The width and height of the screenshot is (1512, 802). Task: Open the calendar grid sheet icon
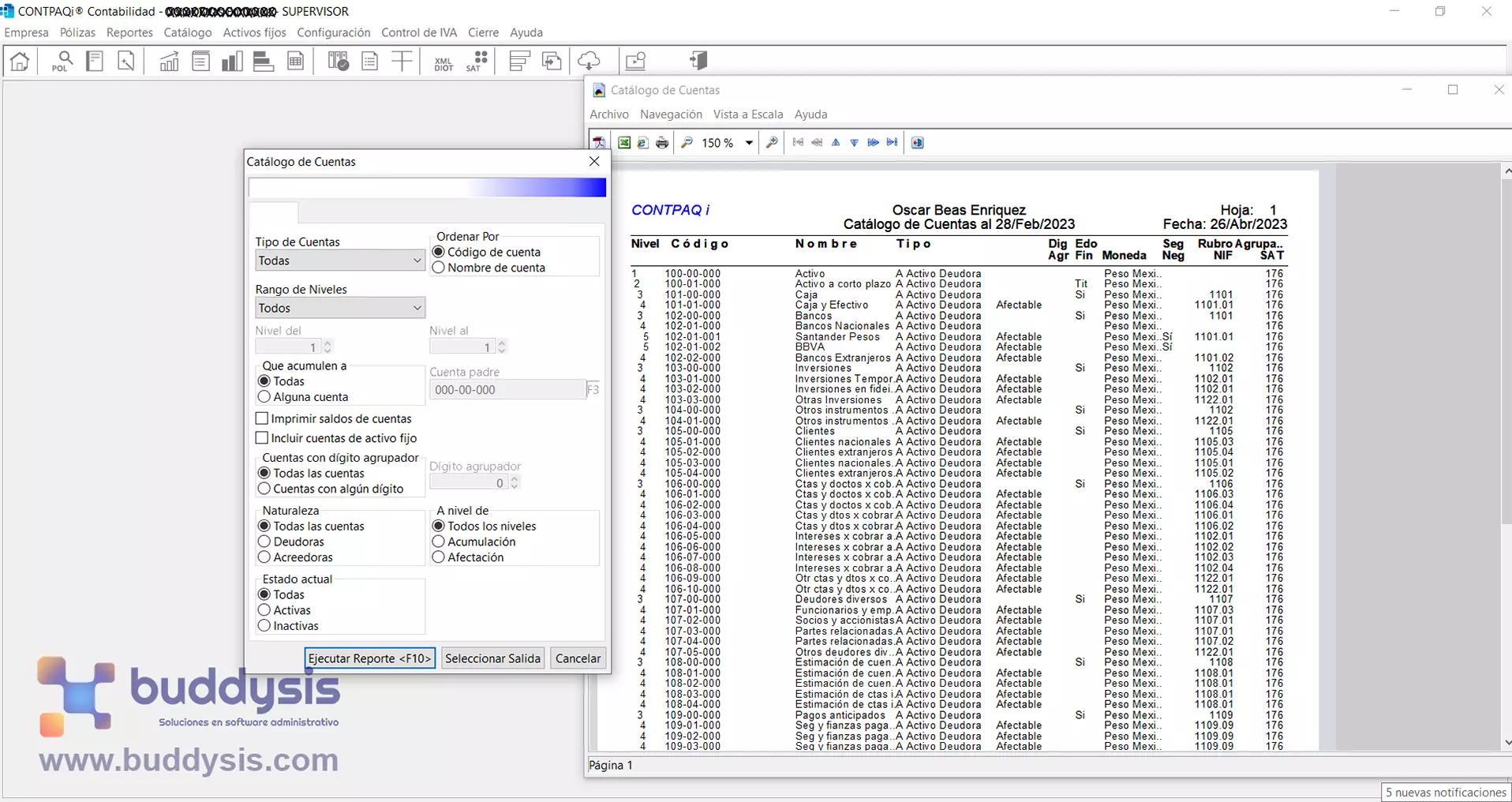pos(296,61)
